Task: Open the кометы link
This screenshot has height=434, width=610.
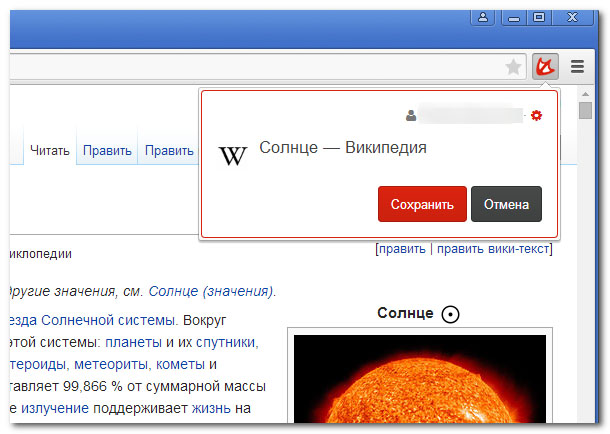Action: (x=180, y=365)
